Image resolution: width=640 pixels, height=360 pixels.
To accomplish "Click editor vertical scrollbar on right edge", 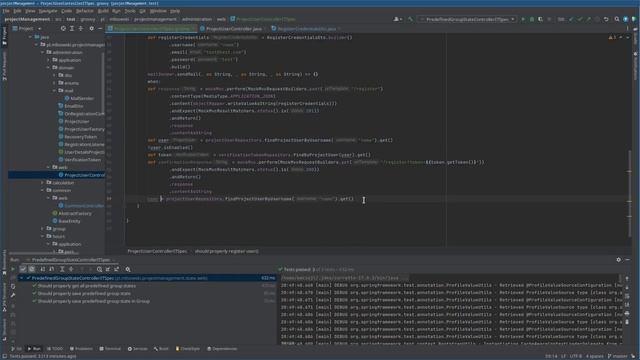I will [629, 192].
